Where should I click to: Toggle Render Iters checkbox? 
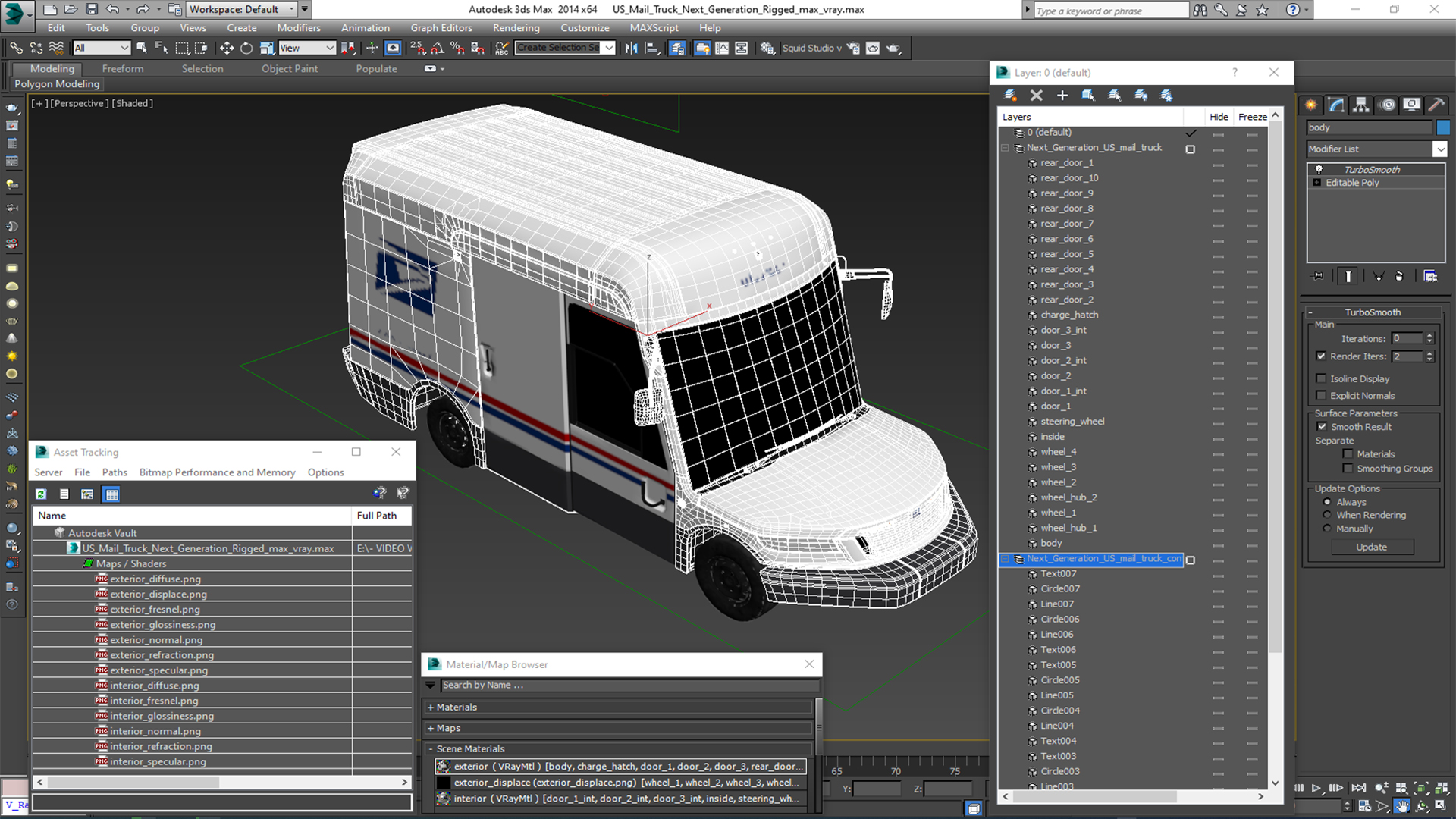[x=1321, y=356]
